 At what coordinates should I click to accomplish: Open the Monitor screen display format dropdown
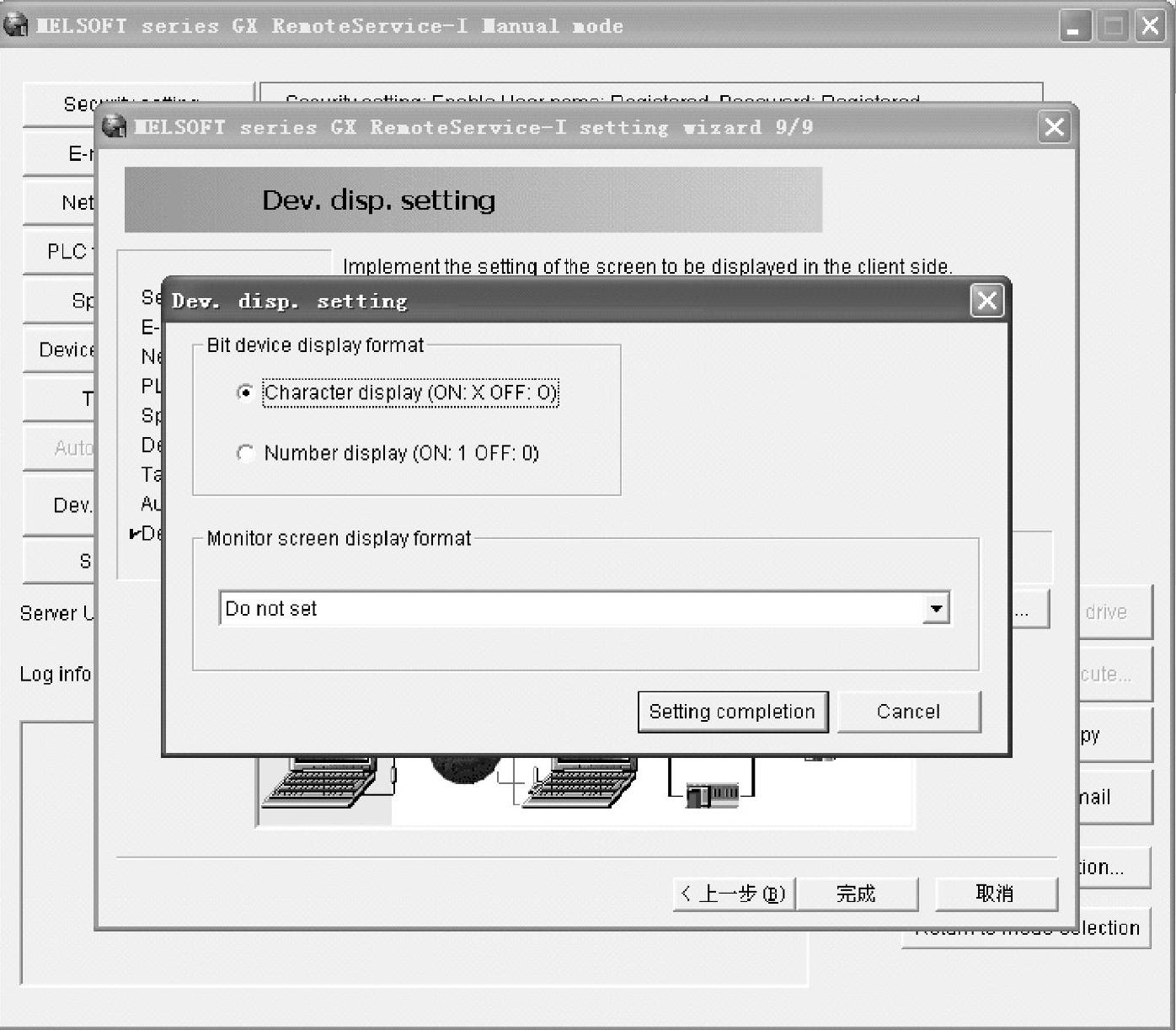point(936,608)
